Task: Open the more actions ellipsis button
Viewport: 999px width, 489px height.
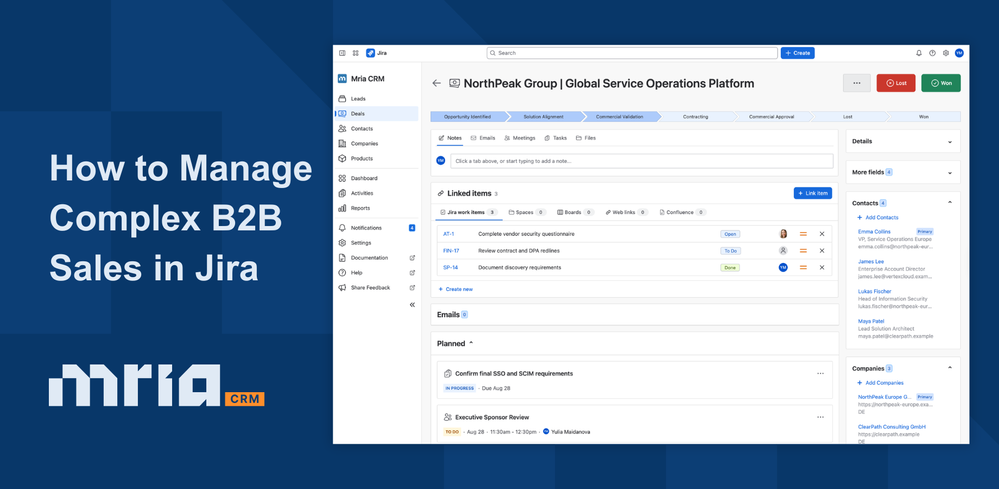Action: [x=856, y=83]
